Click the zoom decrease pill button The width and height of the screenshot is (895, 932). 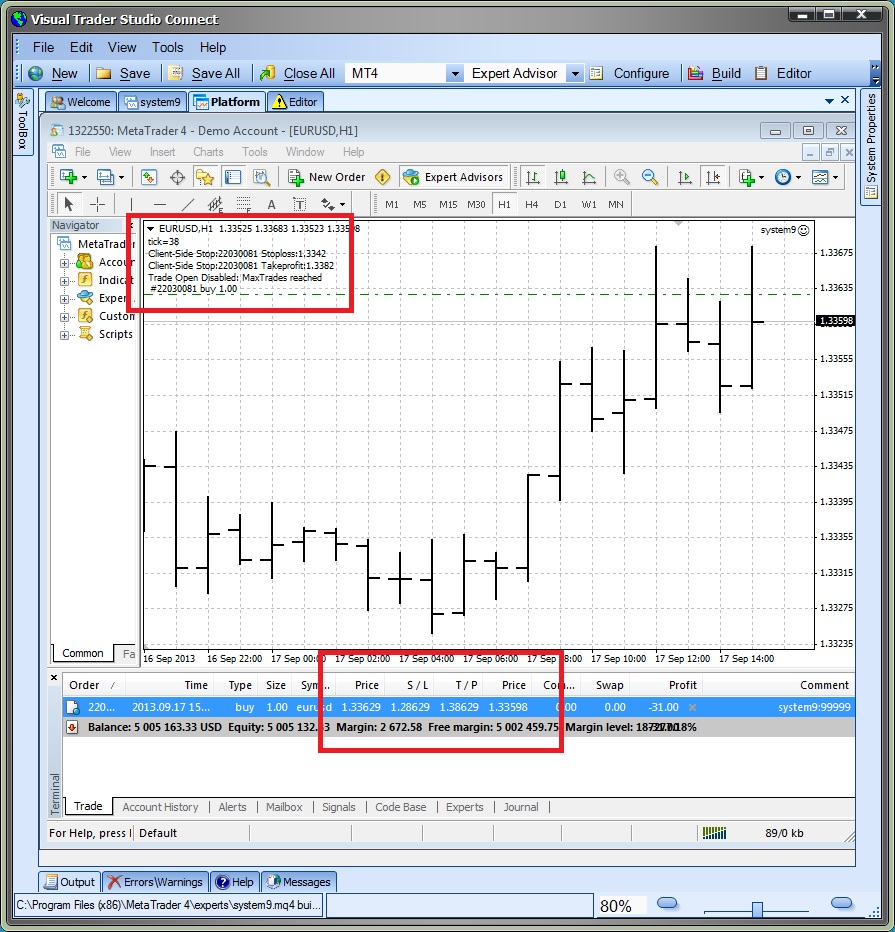point(667,903)
